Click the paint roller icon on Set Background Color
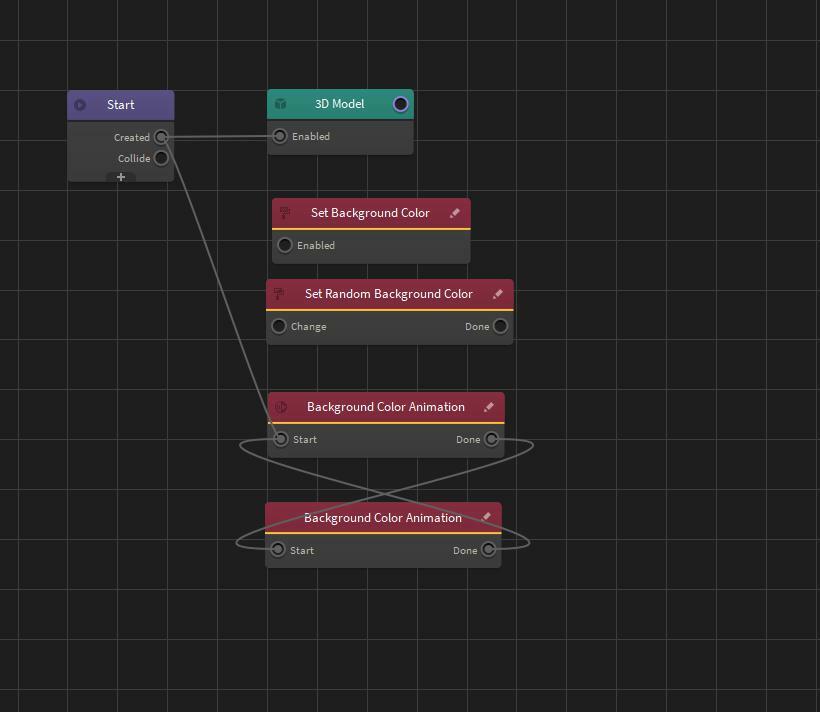820x712 pixels. 285,213
